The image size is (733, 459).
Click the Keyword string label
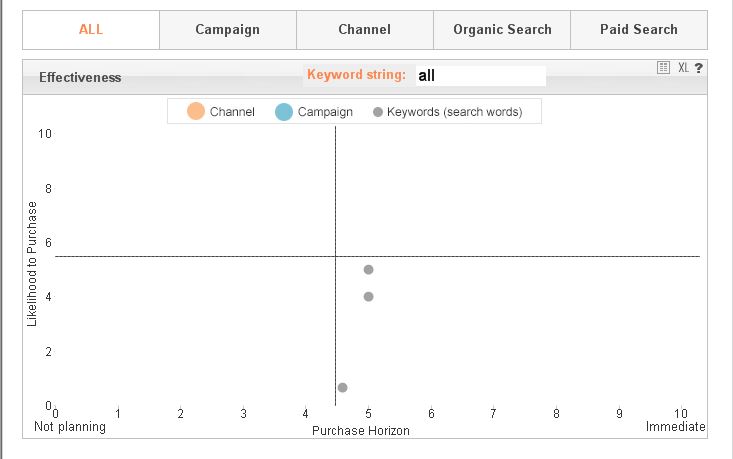click(356, 75)
